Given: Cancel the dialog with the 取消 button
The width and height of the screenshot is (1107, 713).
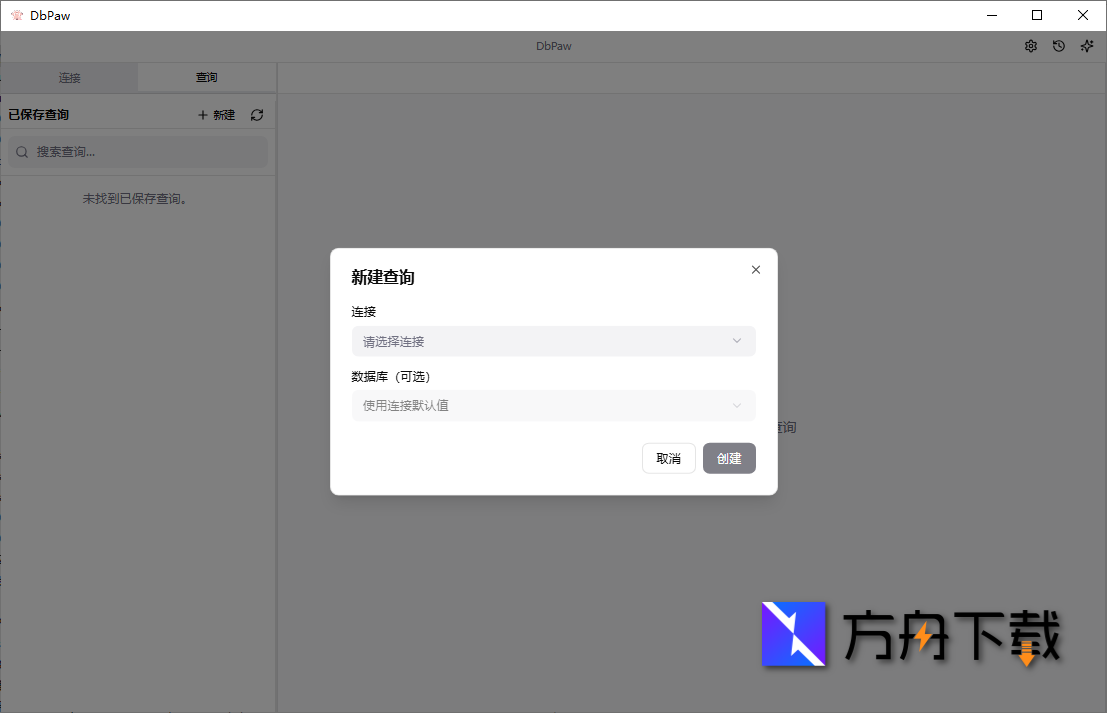Looking at the screenshot, I should click(x=668, y=458).
